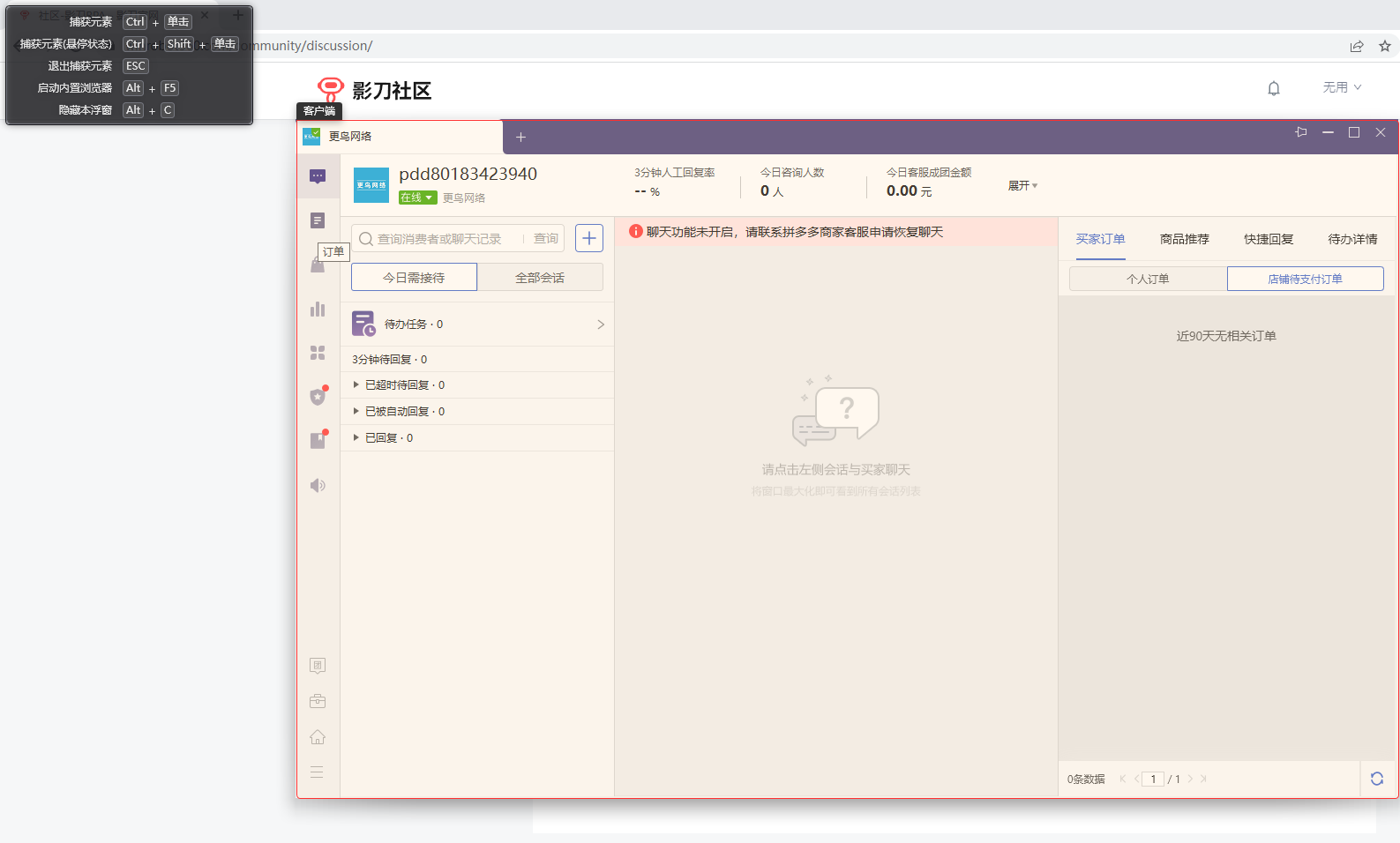Switch to 全部会话 conversation list

pyautogui.click(x=540, y=278)
